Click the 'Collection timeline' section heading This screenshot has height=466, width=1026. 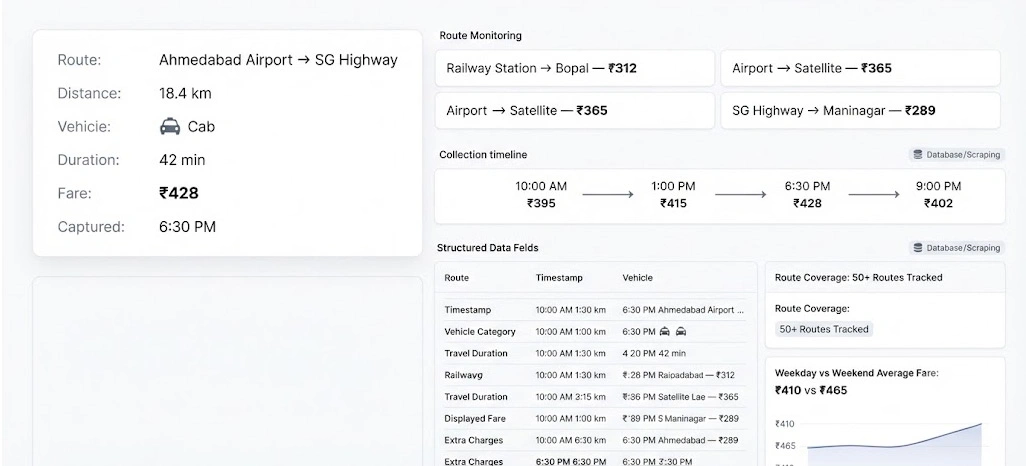click(483, 154)
